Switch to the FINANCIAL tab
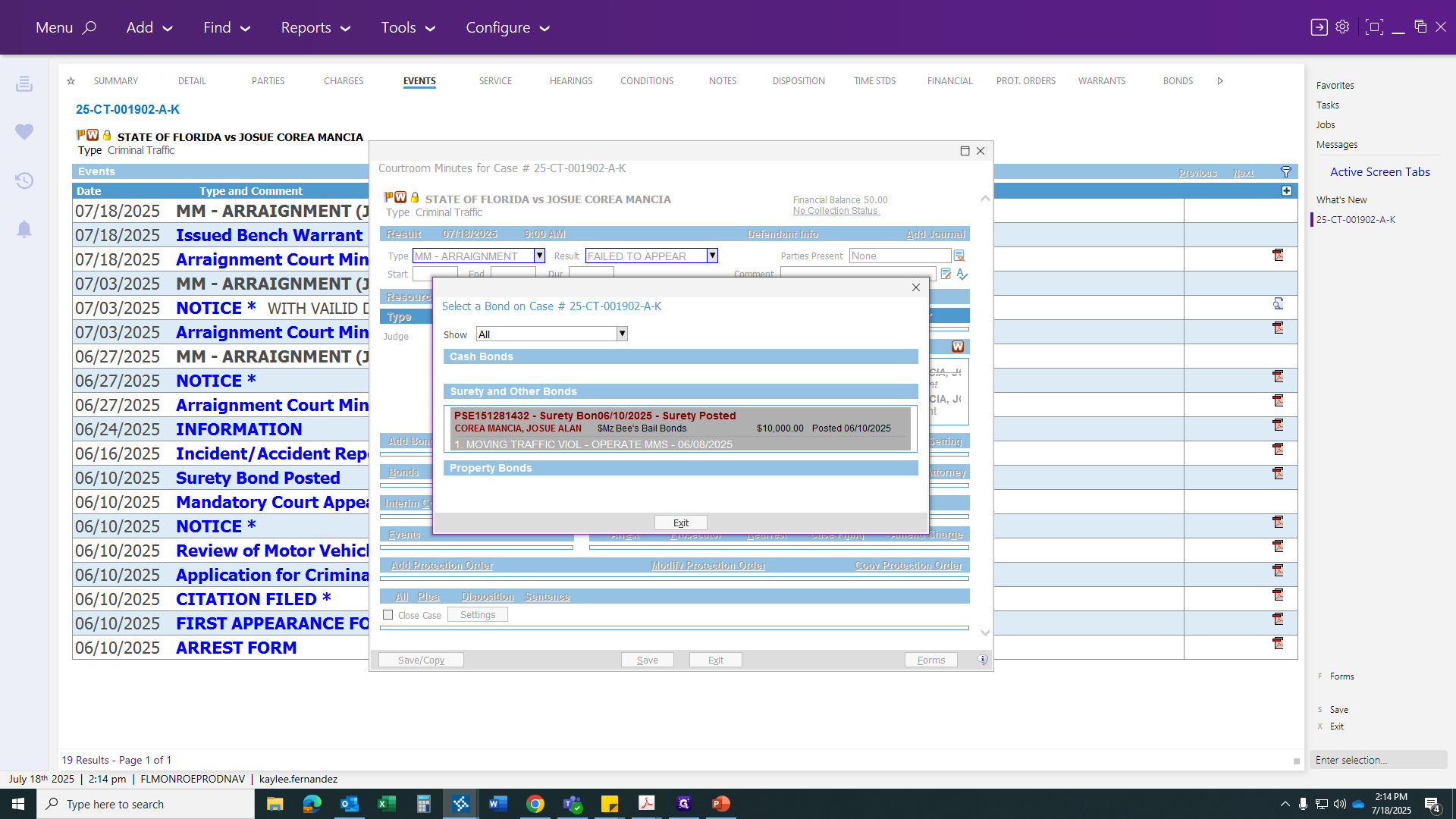 tap(949, 81)
